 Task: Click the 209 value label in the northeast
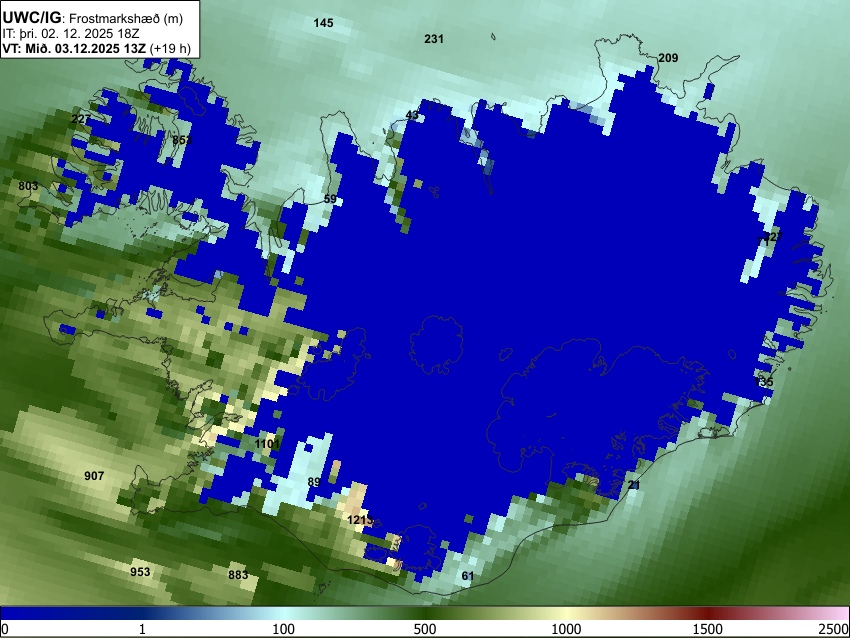click(x=668, y=57)
